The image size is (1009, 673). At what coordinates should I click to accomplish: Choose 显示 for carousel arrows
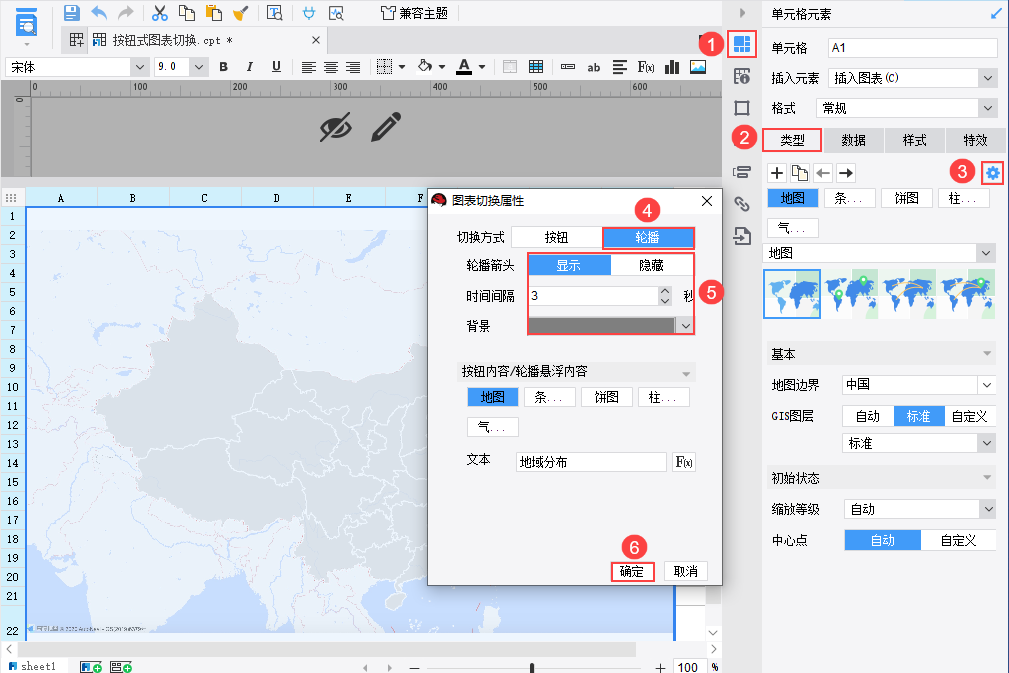pos(569,265)
